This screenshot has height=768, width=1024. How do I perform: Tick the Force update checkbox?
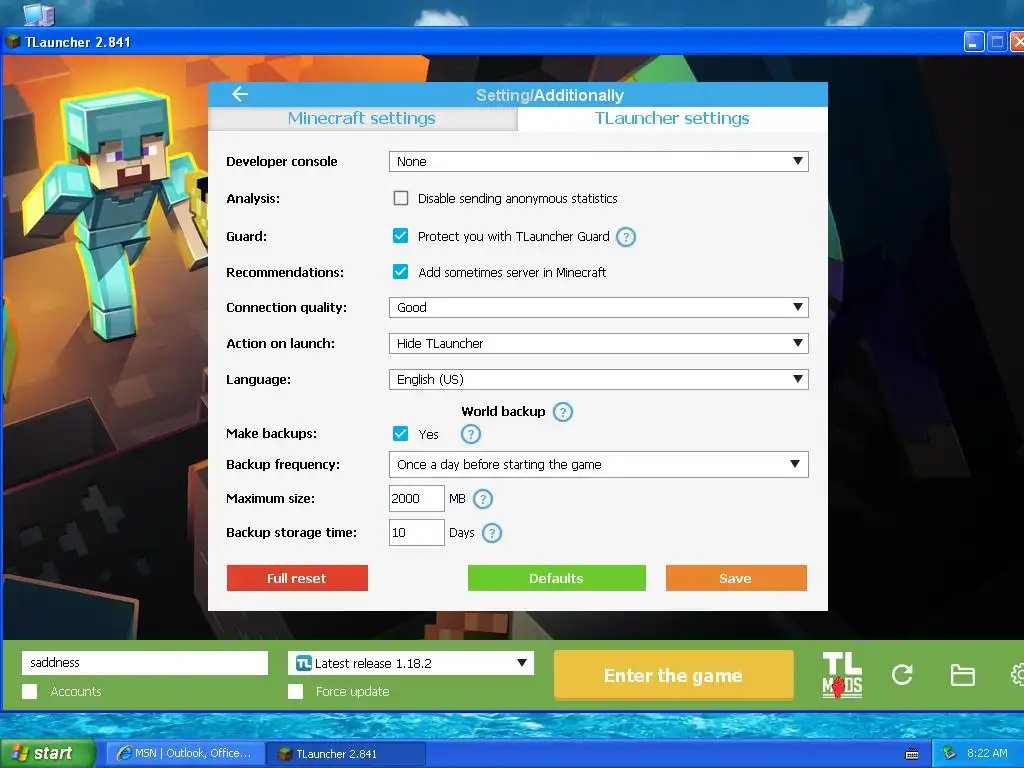tap(295, 692)
